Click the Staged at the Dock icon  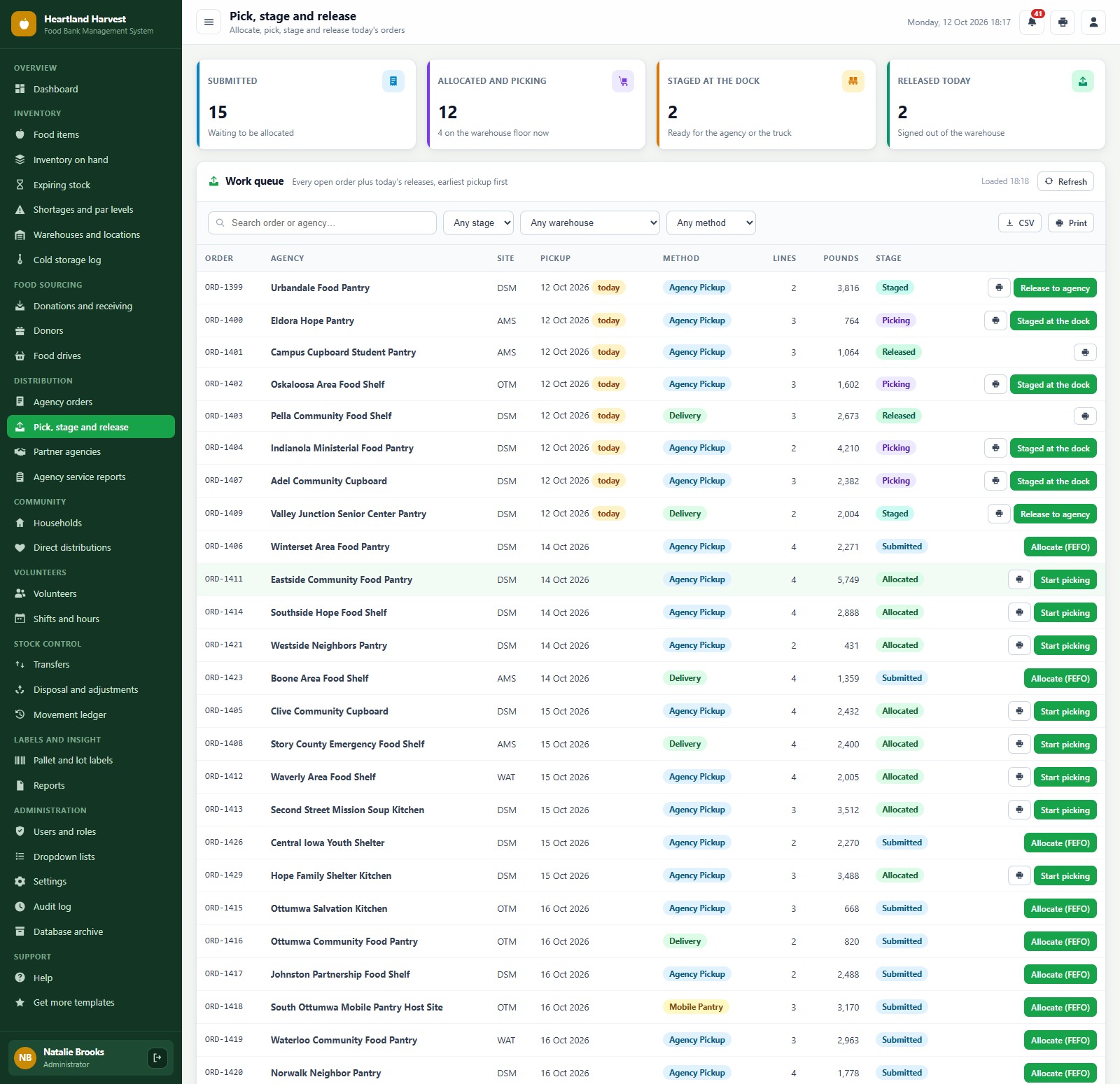click(853, 81)
